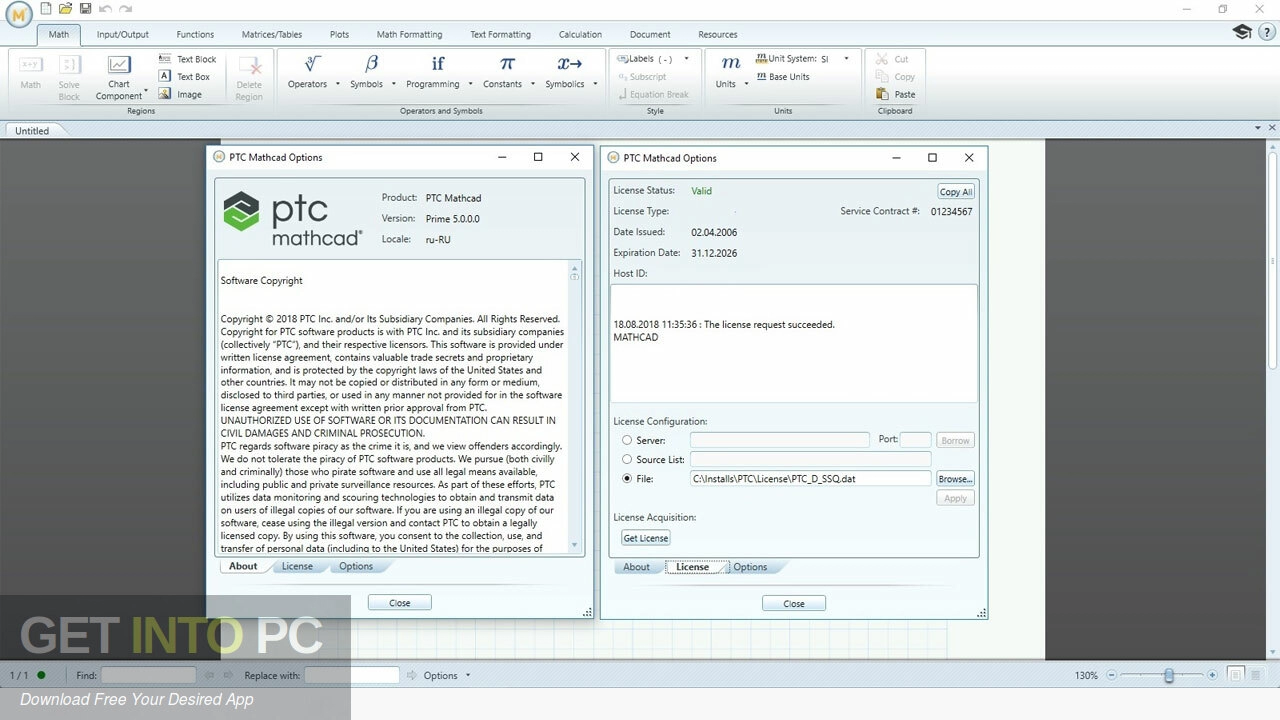Click the Find input field
Image resolution: width=1280 pixels, height=720 pixels.
pyautogui.click(x=146, y=676)
